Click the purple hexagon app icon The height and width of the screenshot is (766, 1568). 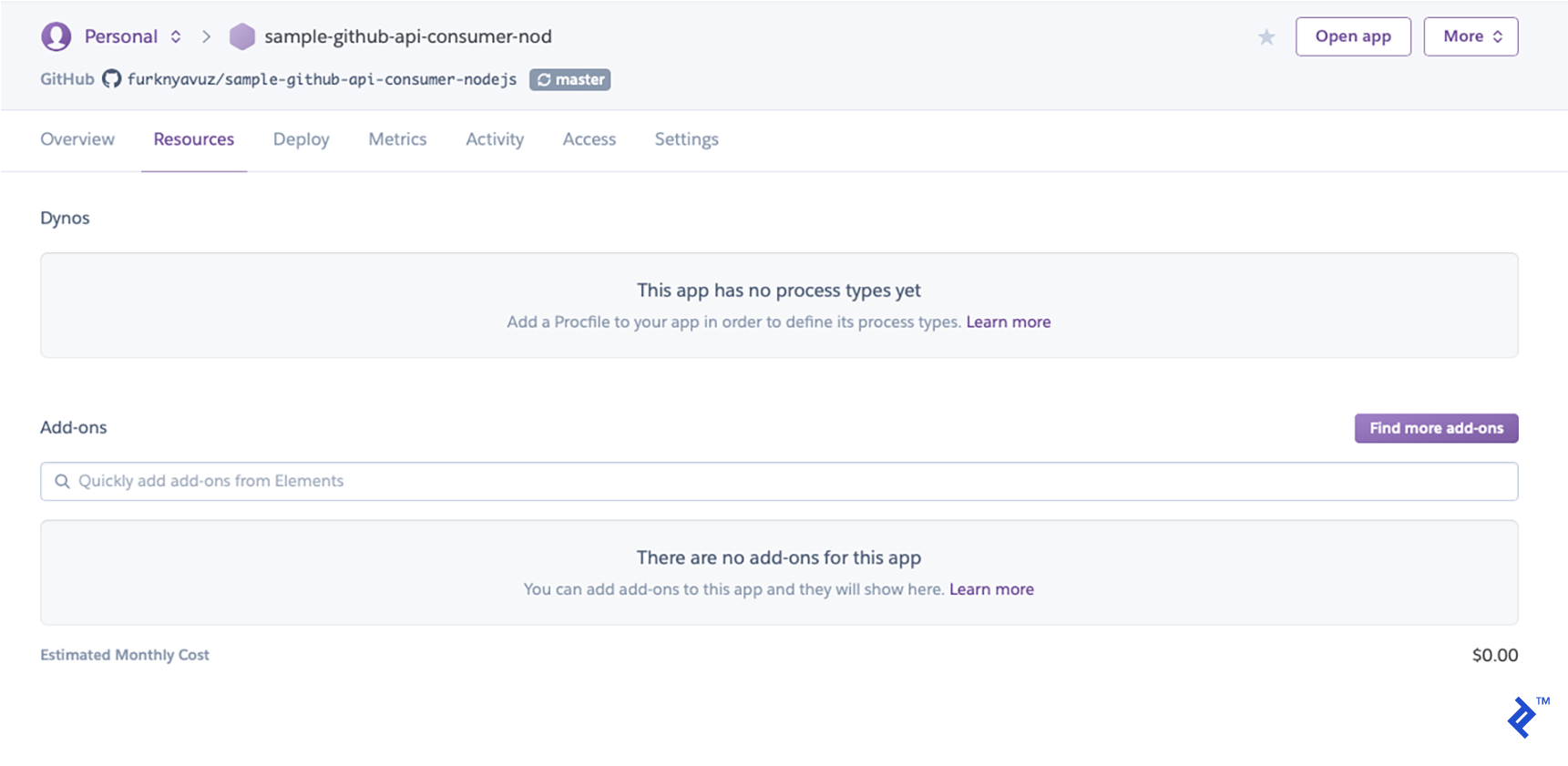pyautogui.click(x=241, y=36)
